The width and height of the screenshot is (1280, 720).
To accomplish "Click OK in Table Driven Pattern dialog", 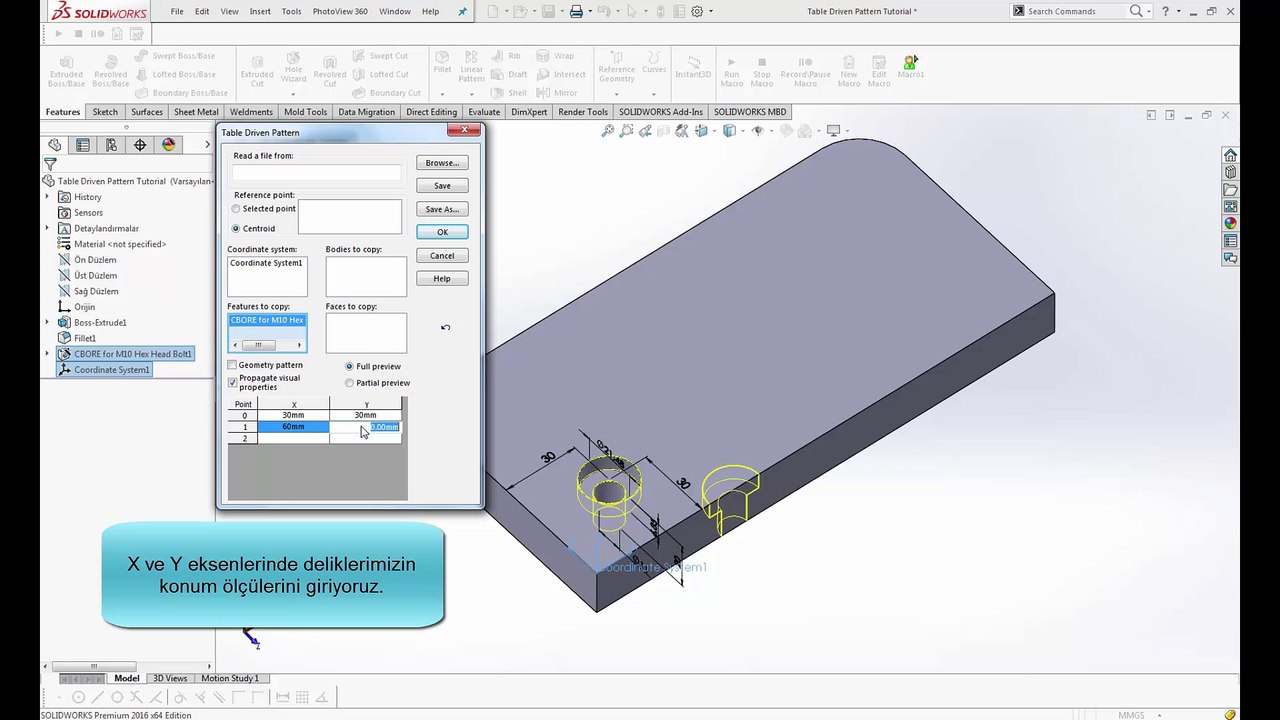I will [442, 232].
